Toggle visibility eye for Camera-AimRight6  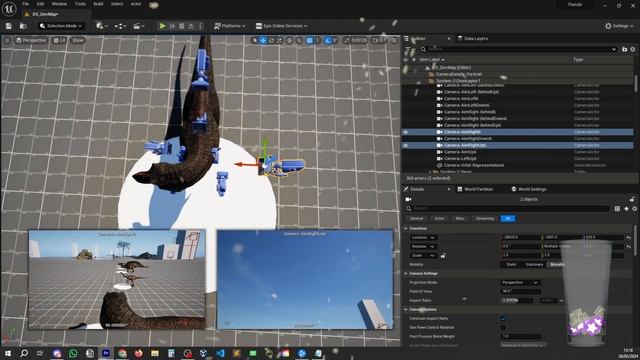(405, 132)
